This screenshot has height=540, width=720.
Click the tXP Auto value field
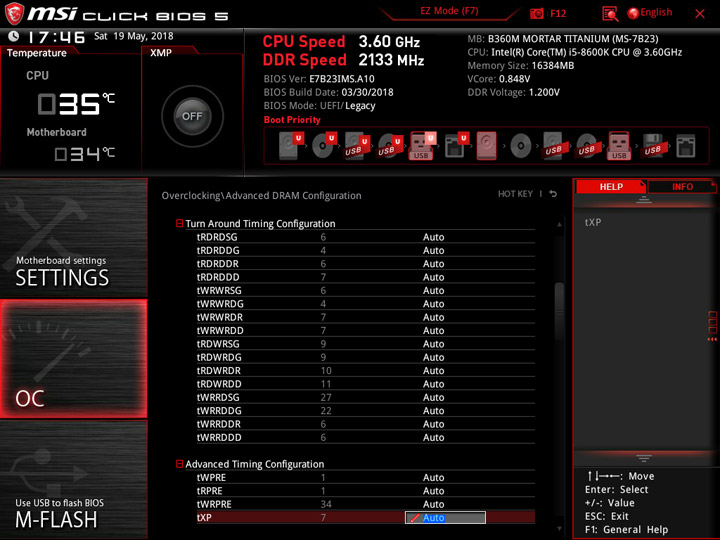[x=445, y=518]
